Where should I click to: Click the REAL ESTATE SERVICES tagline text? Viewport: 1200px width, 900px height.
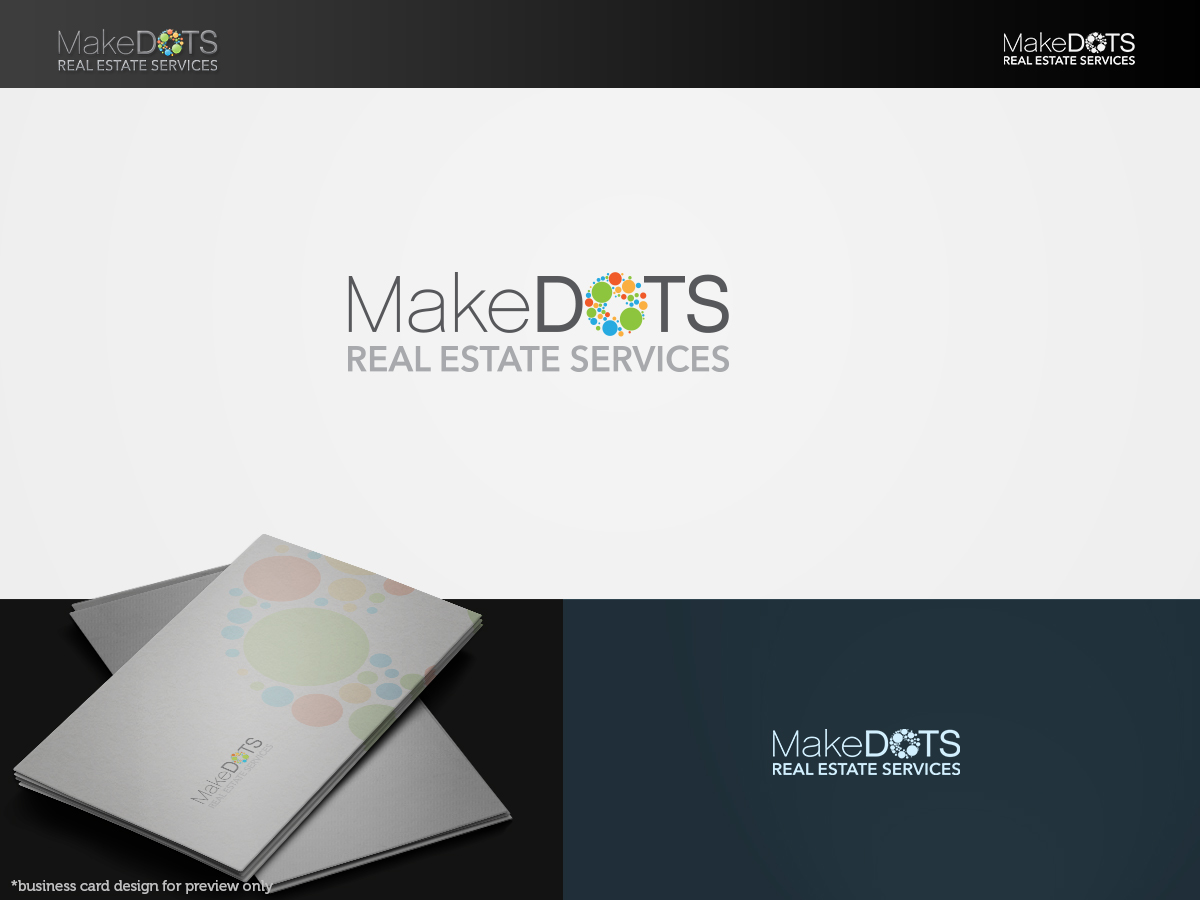[538, 357]
